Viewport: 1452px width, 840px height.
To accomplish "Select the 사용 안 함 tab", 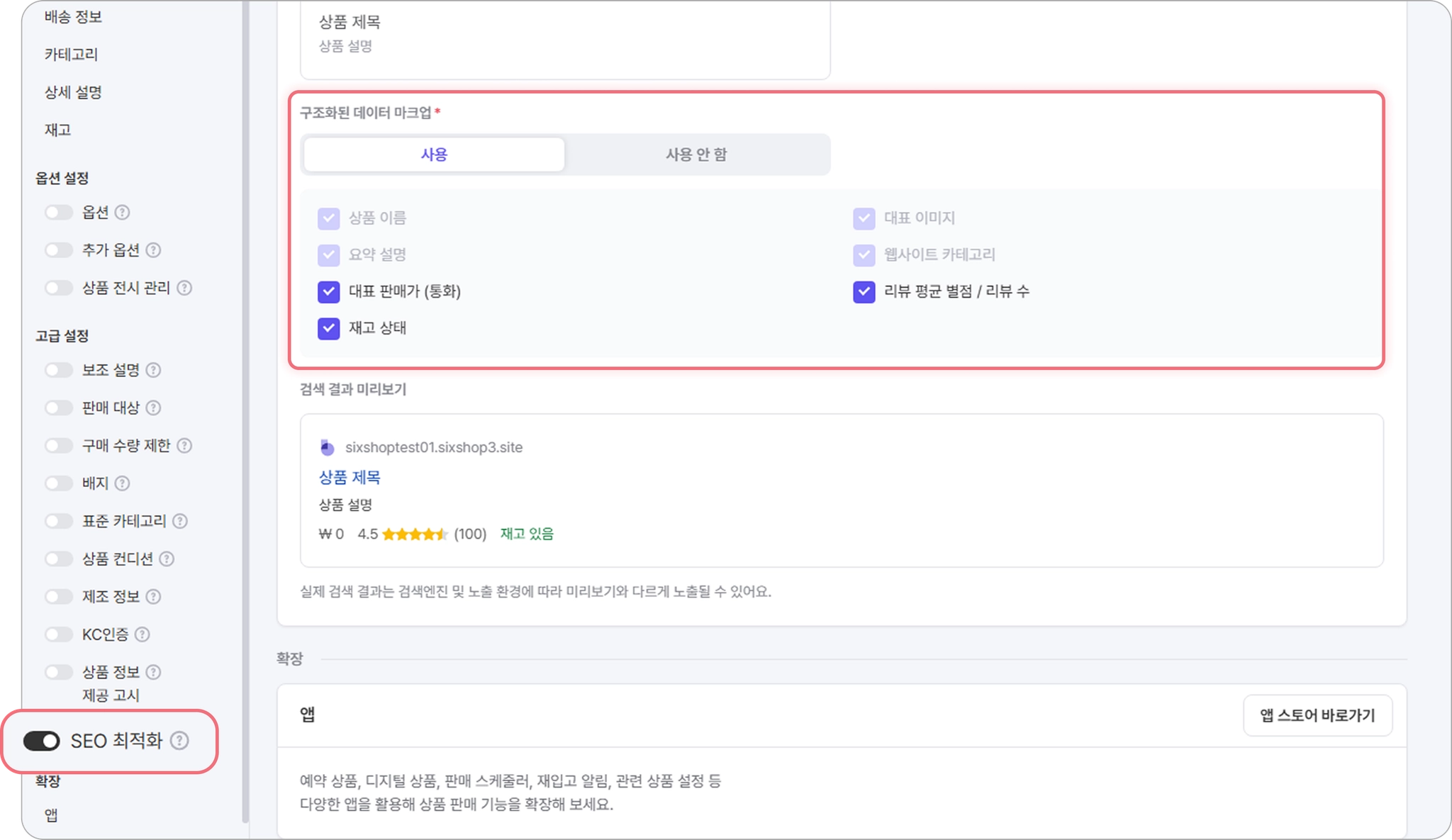I will (x=696, y=155).
